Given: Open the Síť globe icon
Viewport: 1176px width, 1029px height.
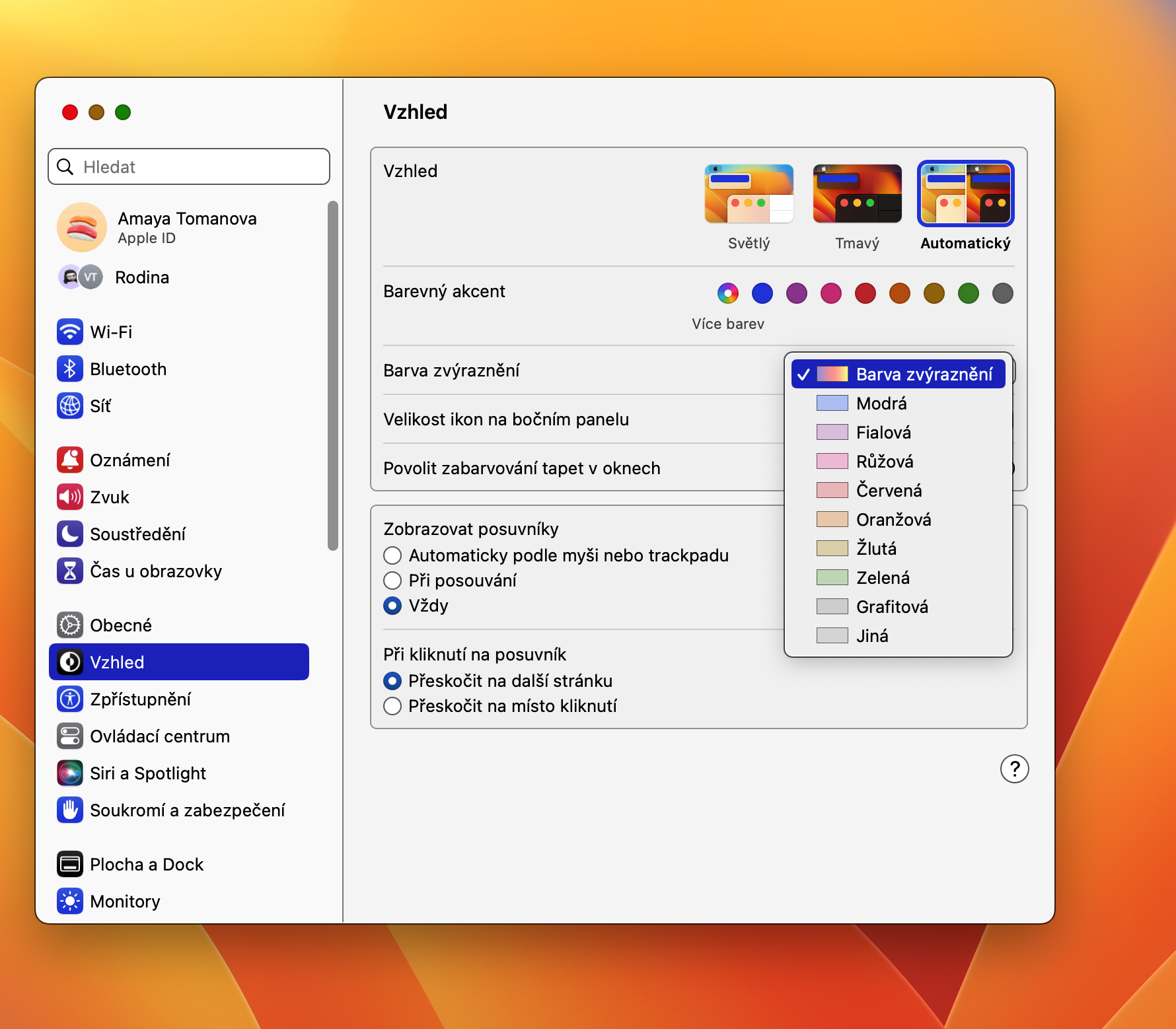Looking at the screenshot, I should tap(70, 406).
